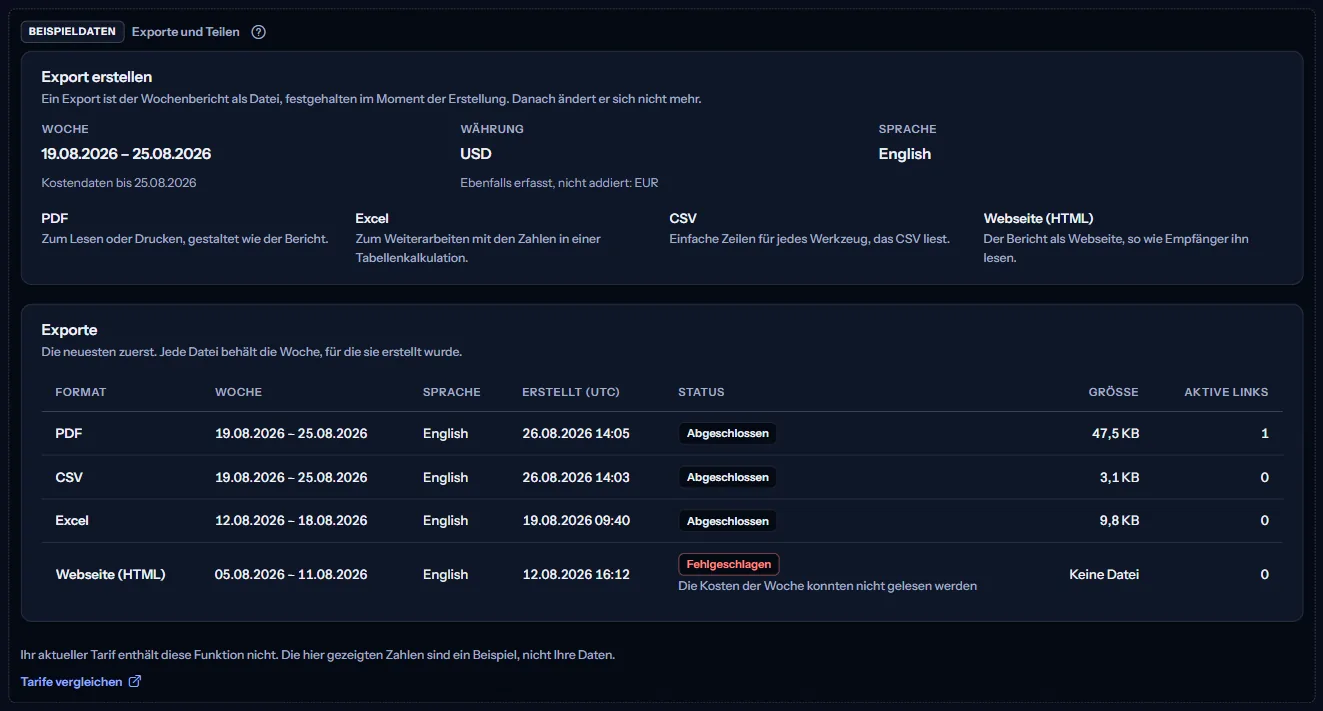Select the USD currency value
Screen dimensions: 1323x711
[476, 154]
